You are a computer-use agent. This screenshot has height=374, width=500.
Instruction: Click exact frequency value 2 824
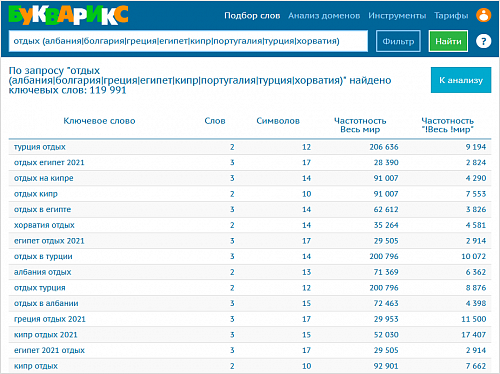pos(476,163)
